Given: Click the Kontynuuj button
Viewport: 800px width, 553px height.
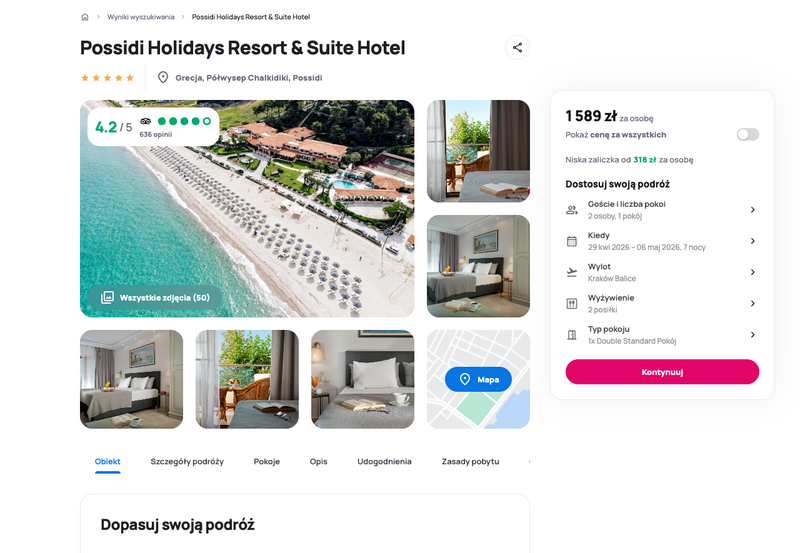Looking at the screenshot, I should pos(662,372).
